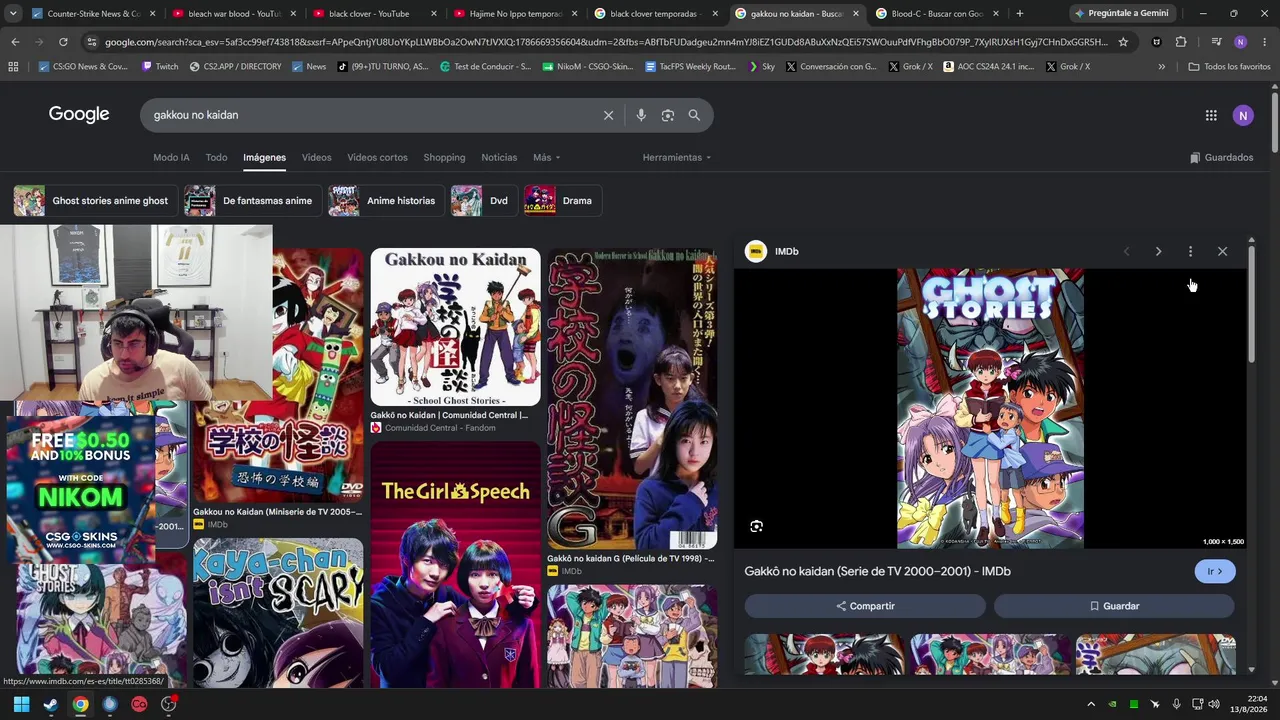Image resolution: width=1280 pixels, height=720 pixels.
Task: Open the preview panel's three-dot options
Action: click(x=1190, y=251)
